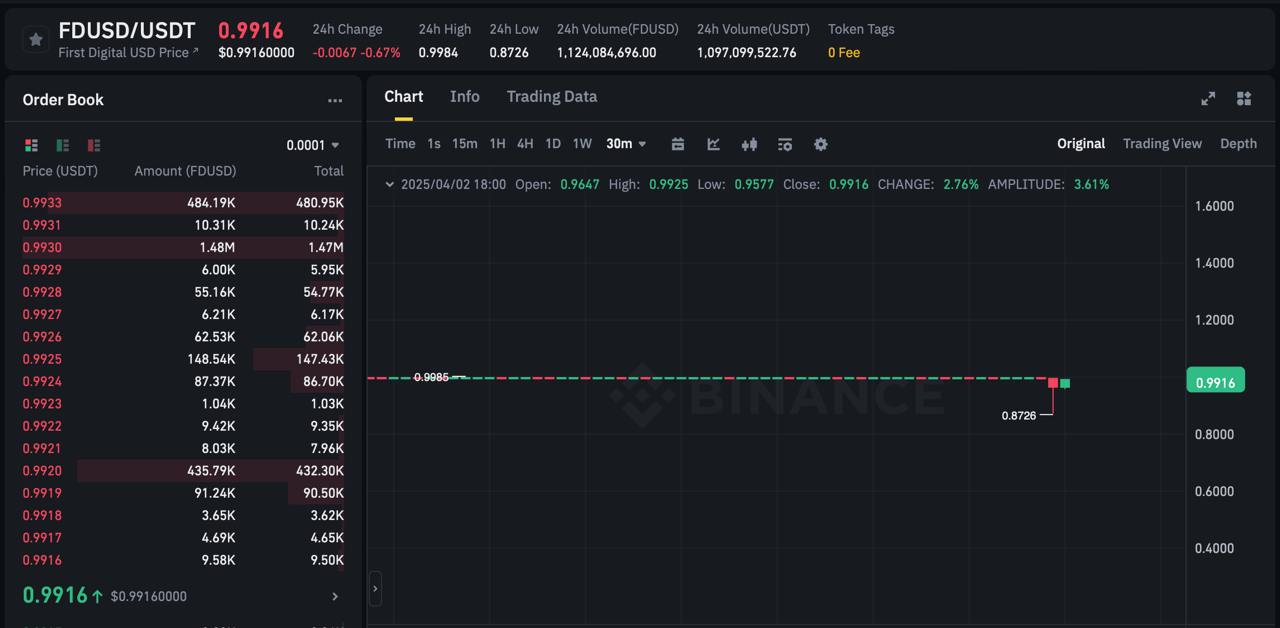Image resolution: width=1280 pixels, height=628 pixels.
Task: Switch to the Chart tab
Action: point(404,96)
